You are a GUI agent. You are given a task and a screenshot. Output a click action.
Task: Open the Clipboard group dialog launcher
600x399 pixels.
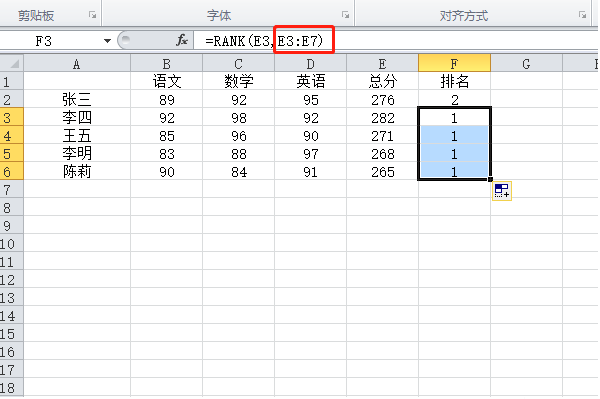click(x=92, y=15)
